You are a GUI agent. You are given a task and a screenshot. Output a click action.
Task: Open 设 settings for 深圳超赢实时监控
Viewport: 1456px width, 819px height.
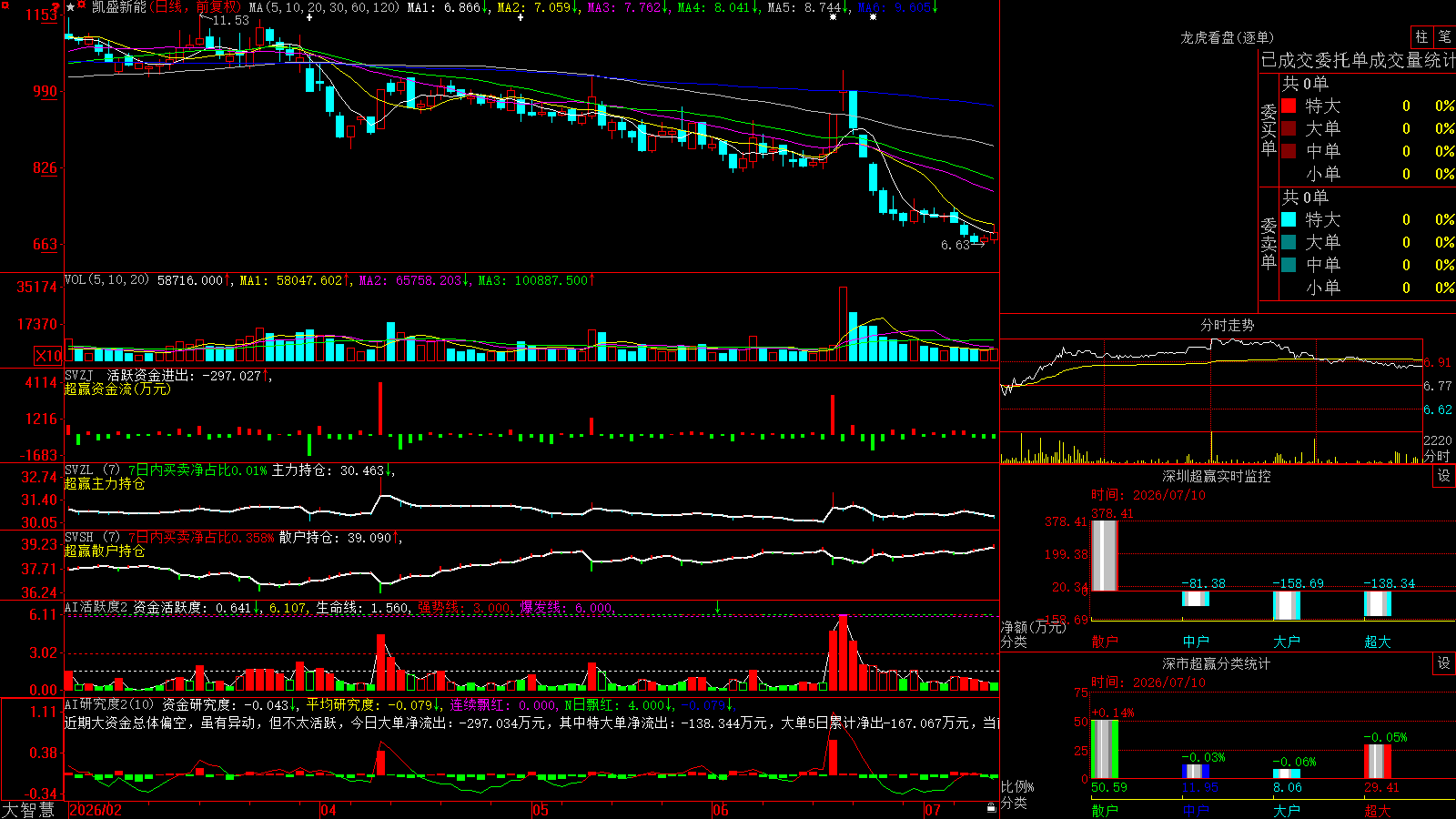(1444, 476)
